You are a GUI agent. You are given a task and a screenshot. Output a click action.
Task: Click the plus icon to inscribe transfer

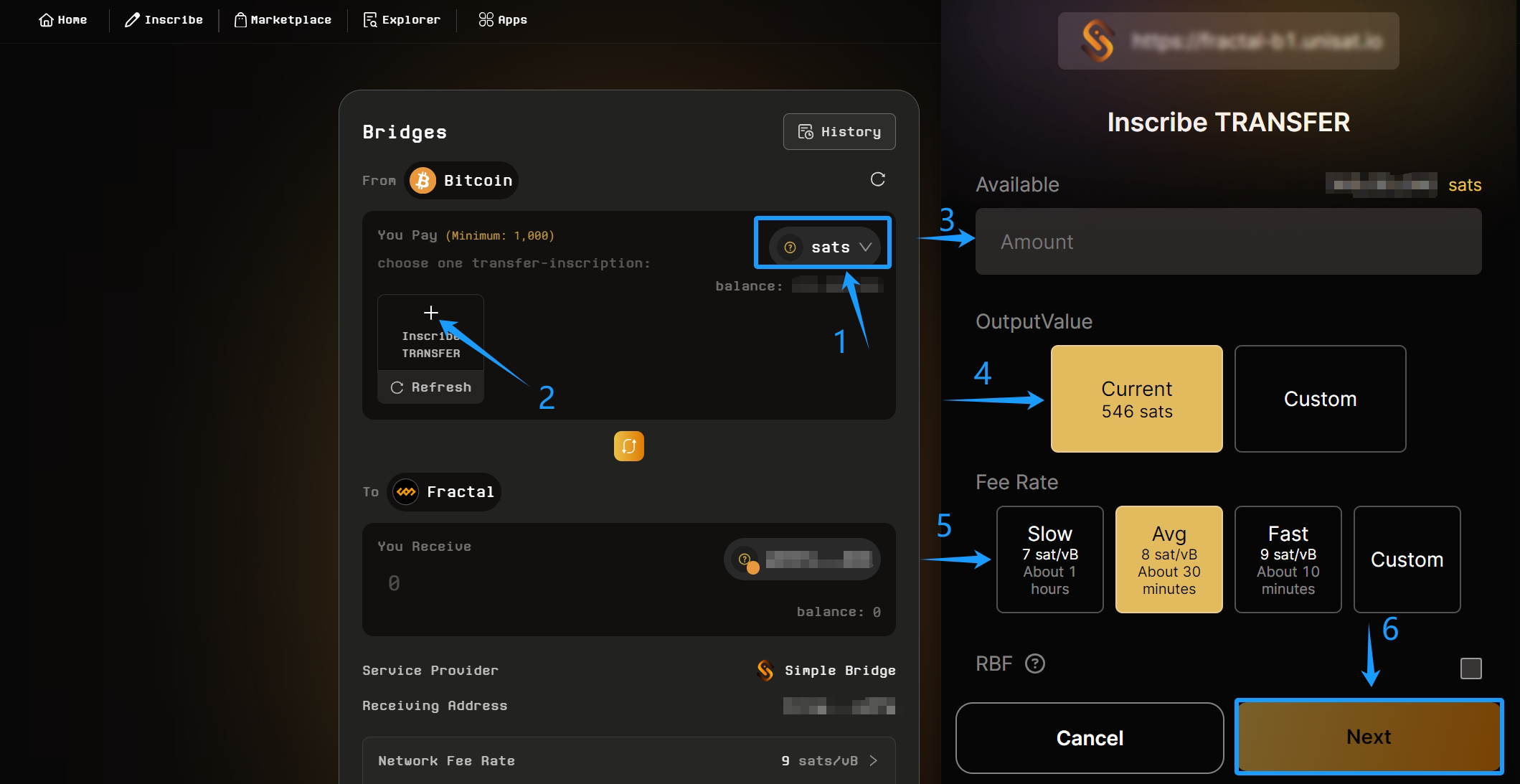[430, 313]
